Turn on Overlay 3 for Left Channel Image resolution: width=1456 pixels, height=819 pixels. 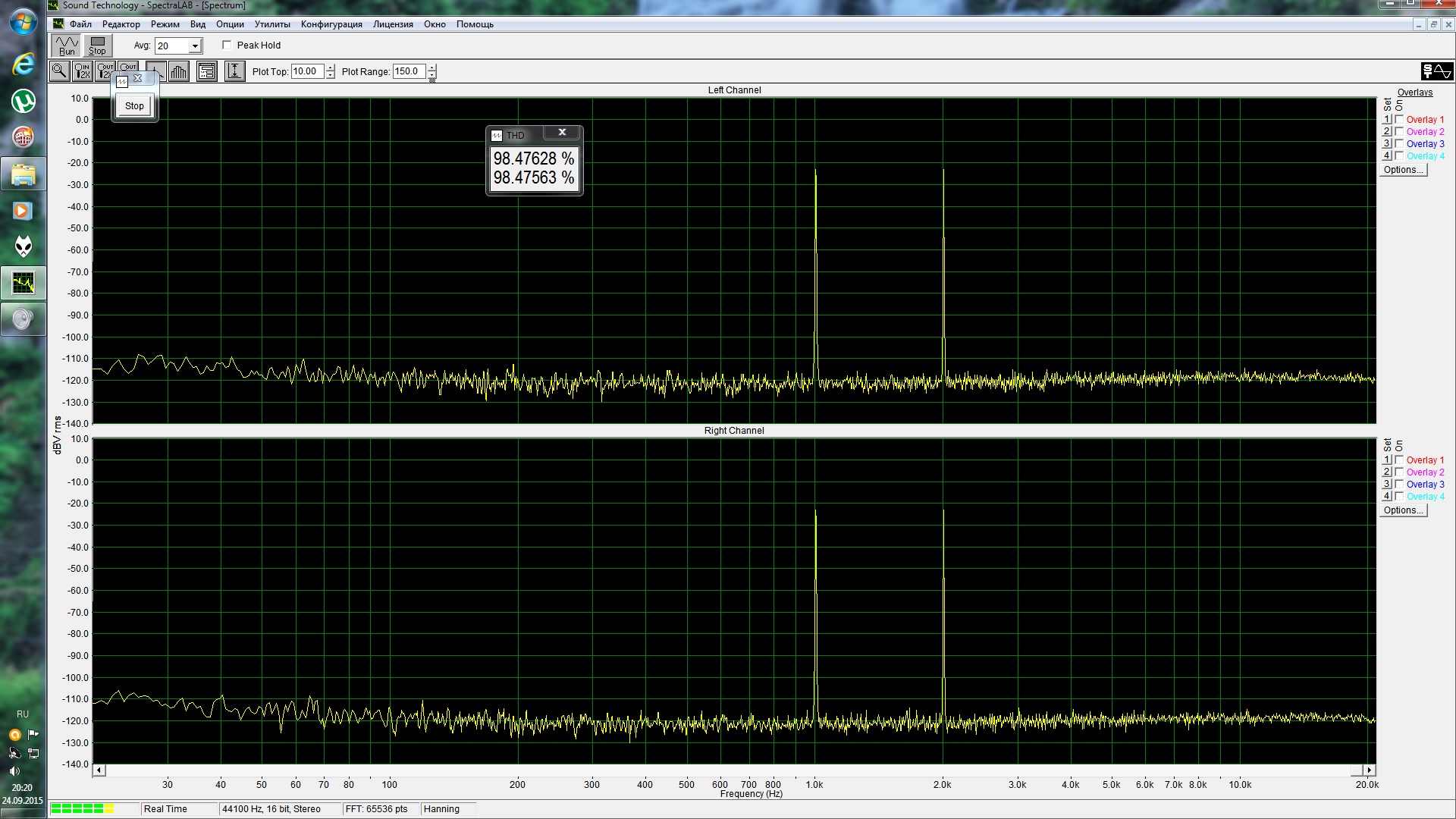(1399, 143)
